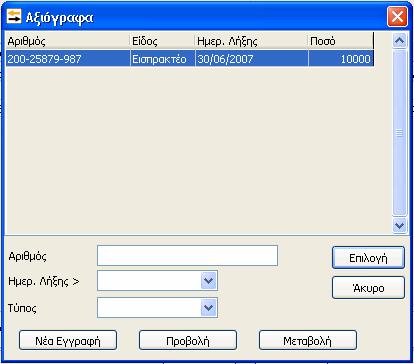This screenshot has width=414, height=364.
Task: Click the 10000 amount cell
Action: point(341,59)
